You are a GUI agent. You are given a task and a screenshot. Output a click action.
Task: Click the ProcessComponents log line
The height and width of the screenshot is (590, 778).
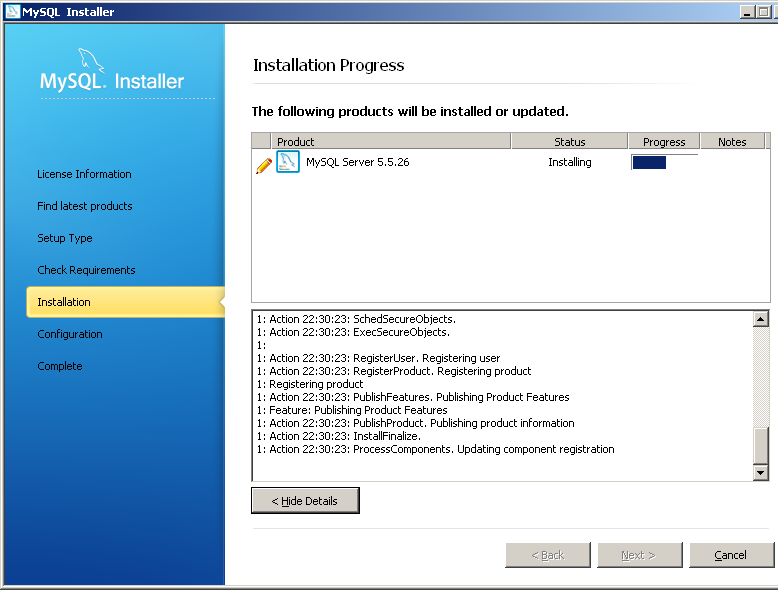click(x=436, y=449)
